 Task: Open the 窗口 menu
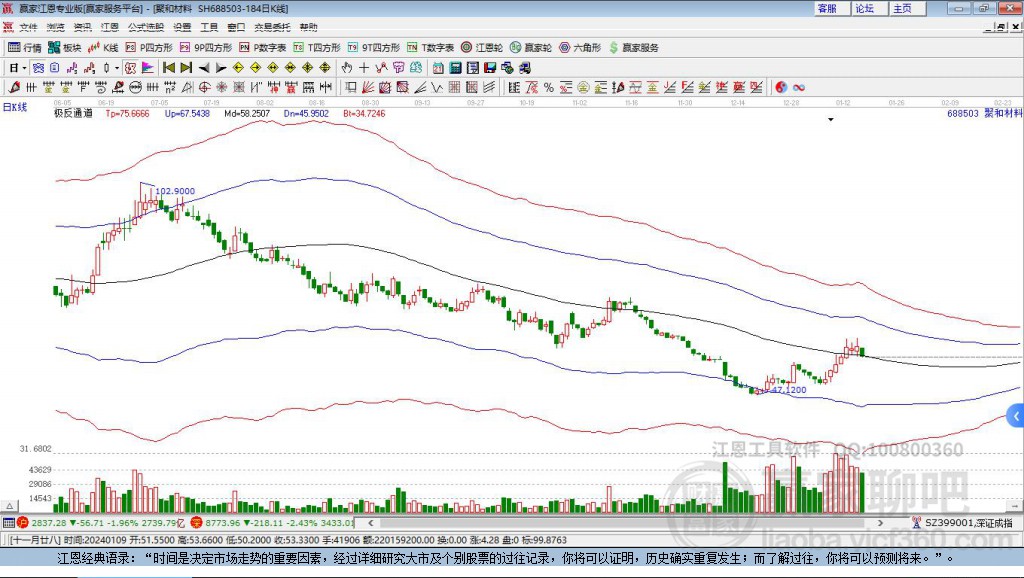[x=236, y=27]
